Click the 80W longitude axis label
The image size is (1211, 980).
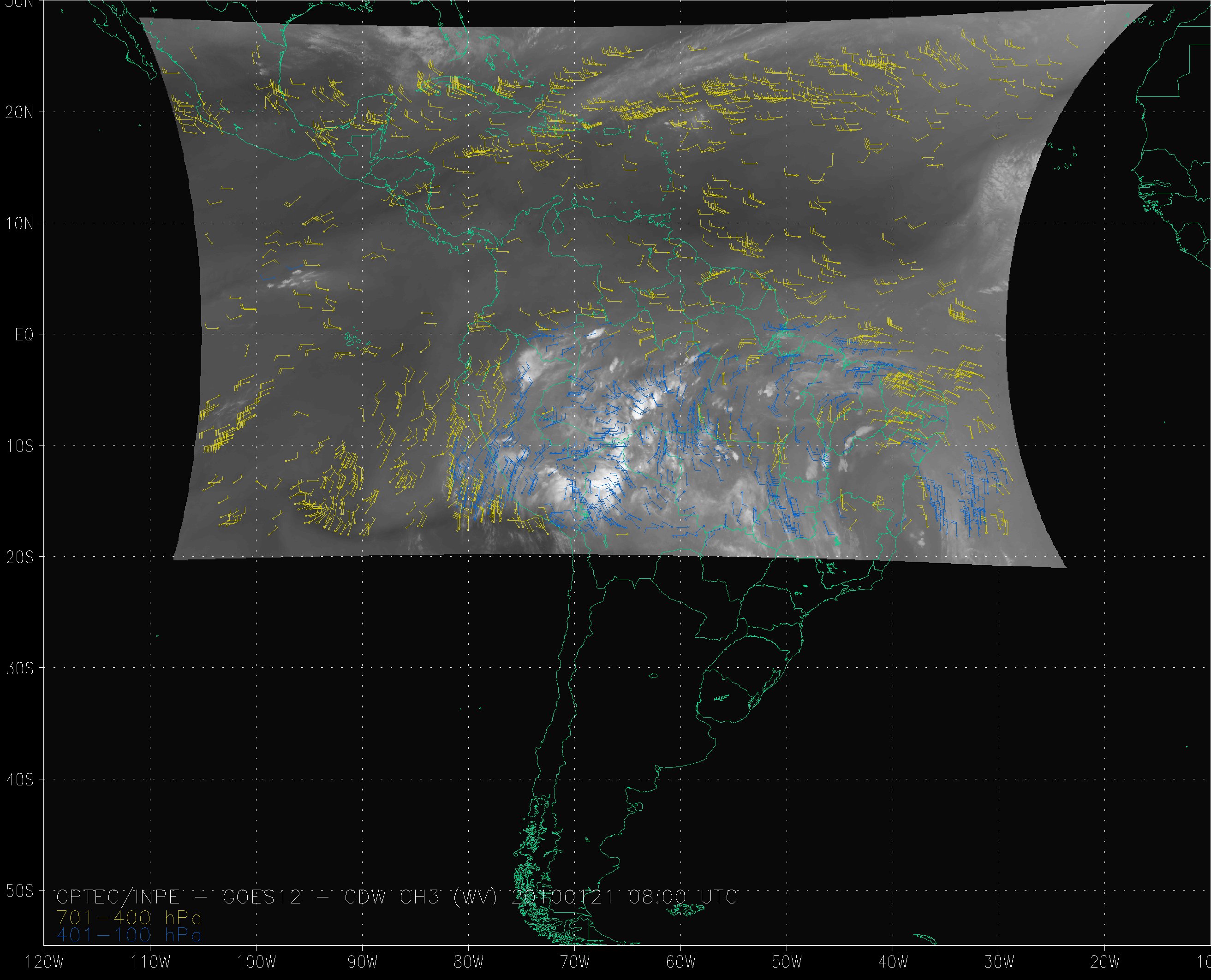click(x=469, y=962)
